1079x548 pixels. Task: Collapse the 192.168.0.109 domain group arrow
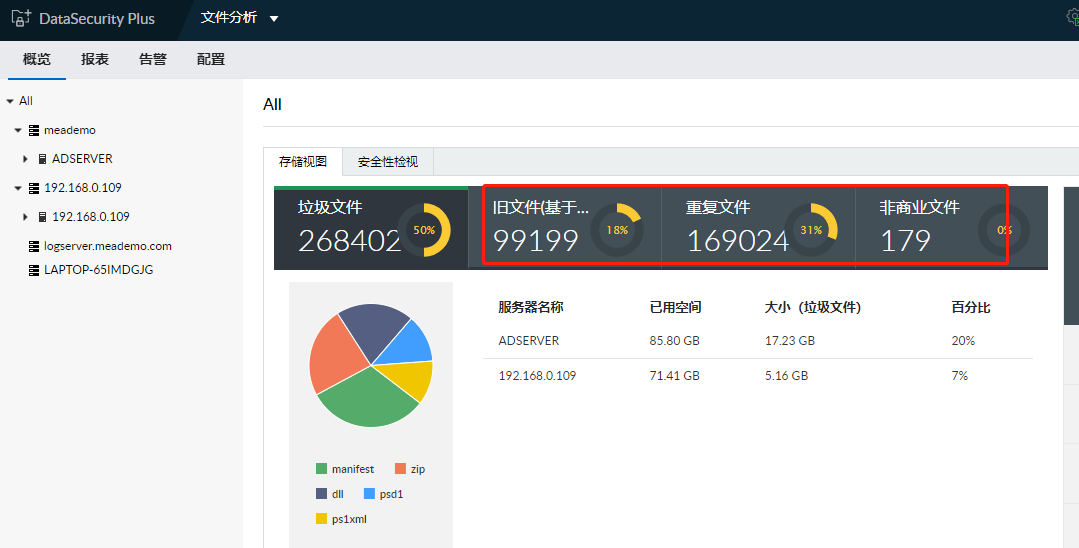(19, 188)
